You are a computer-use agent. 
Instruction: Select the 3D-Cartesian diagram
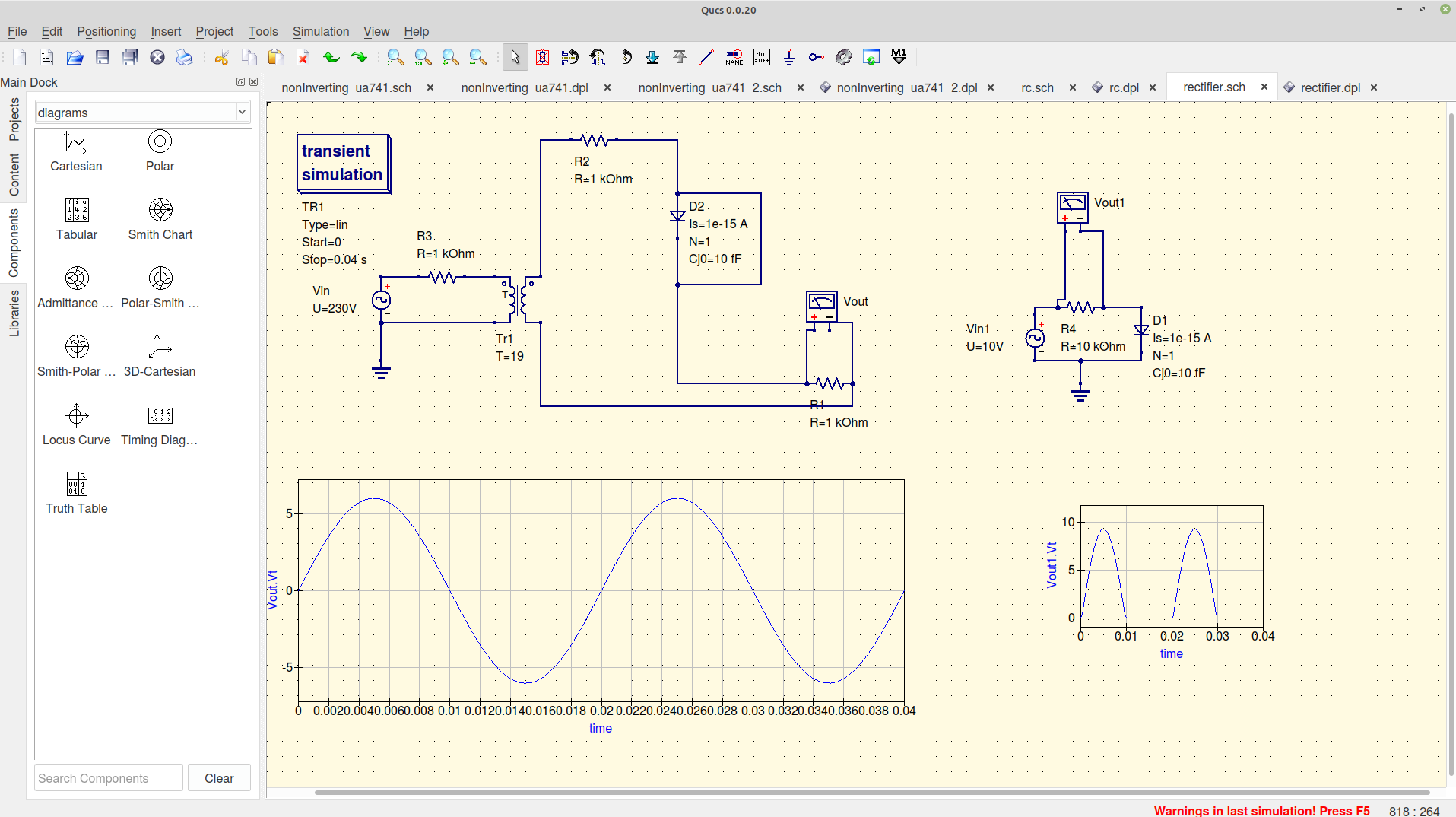(160, 357)
